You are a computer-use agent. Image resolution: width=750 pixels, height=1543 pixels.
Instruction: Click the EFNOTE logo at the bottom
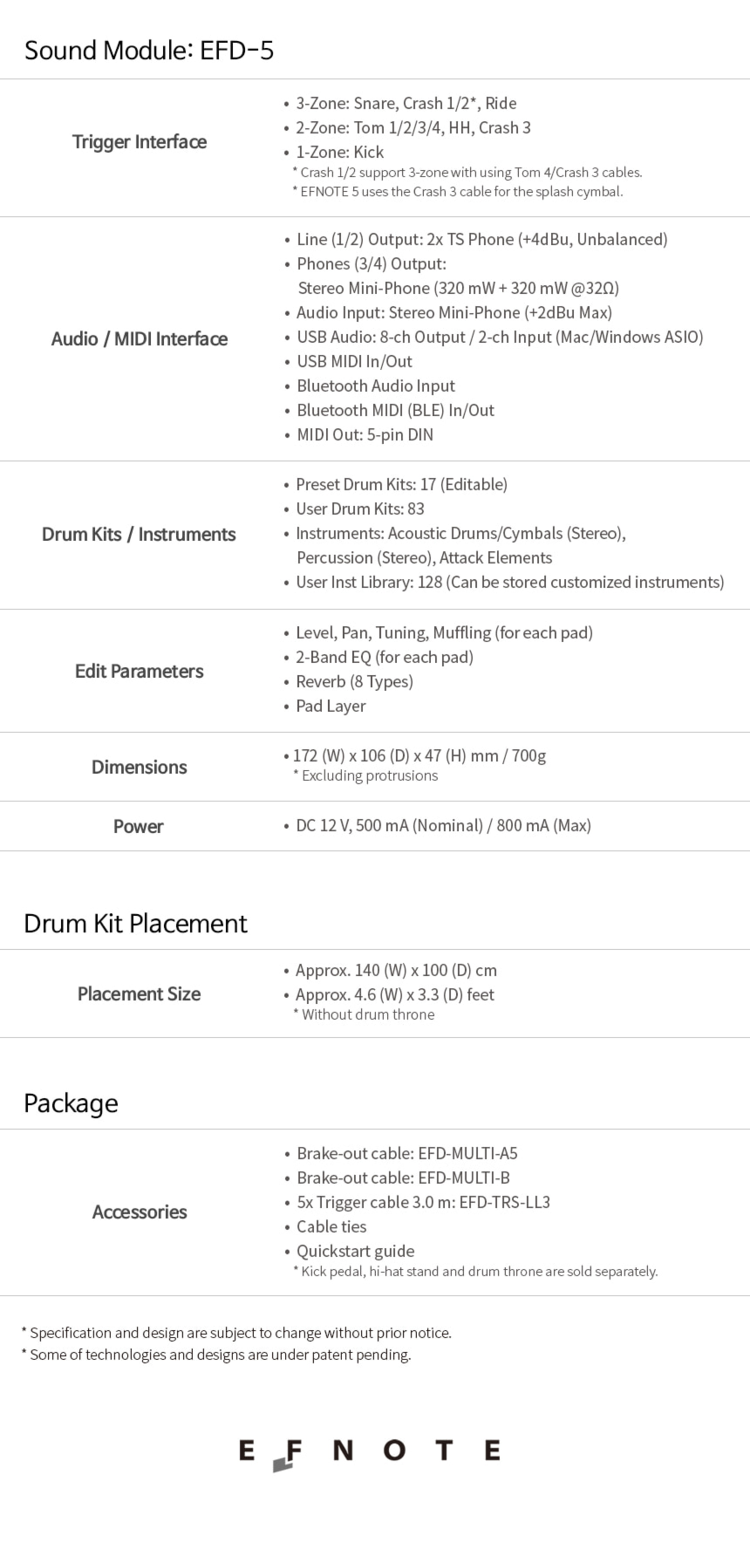point(369,1452)
